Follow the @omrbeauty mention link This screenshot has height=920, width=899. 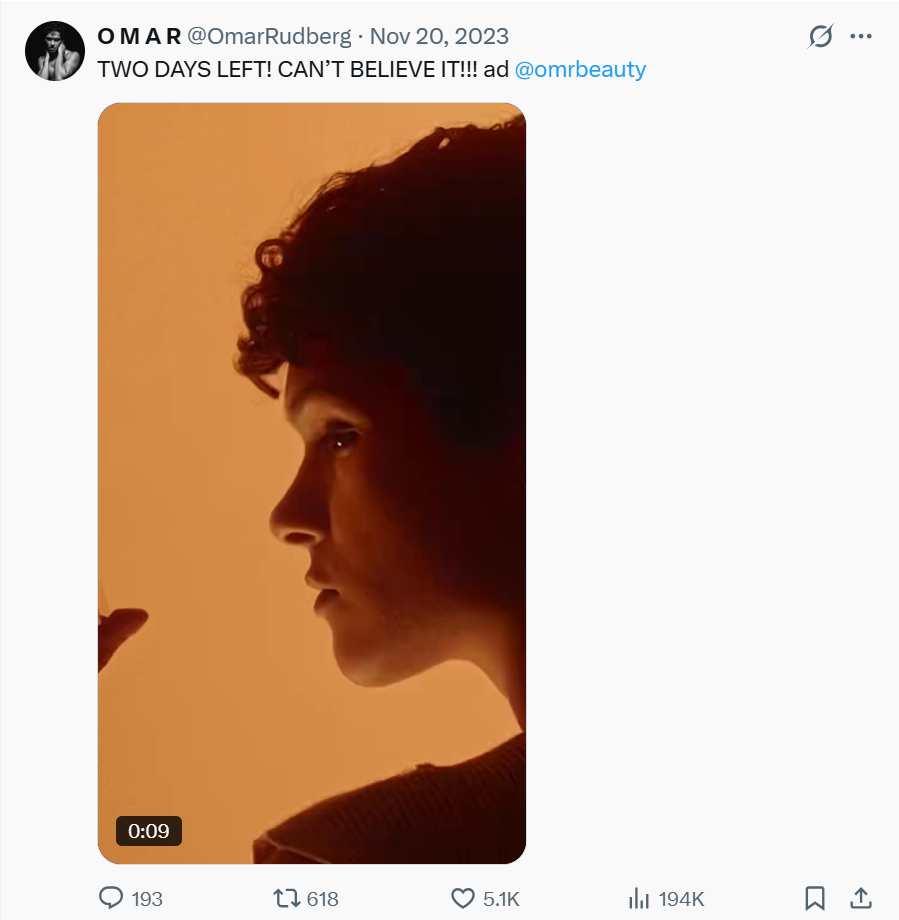tap(580, 69)
